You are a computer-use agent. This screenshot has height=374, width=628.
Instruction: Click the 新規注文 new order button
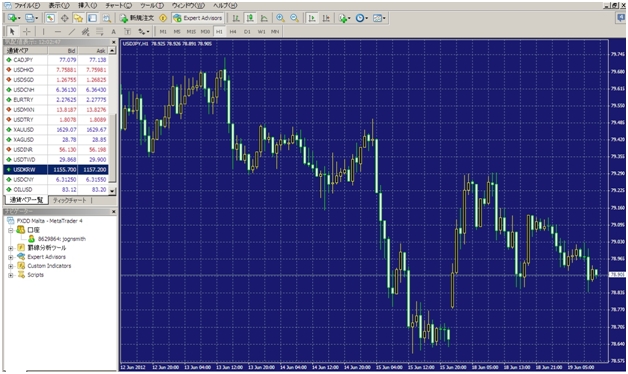click(137, 18)
